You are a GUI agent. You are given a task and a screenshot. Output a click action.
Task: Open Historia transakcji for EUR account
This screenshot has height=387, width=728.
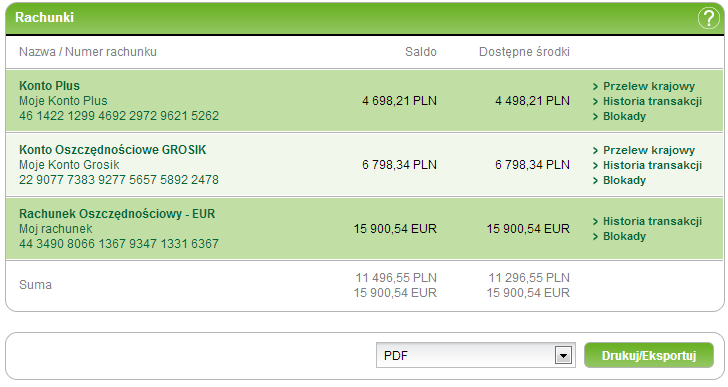point(652,221)
